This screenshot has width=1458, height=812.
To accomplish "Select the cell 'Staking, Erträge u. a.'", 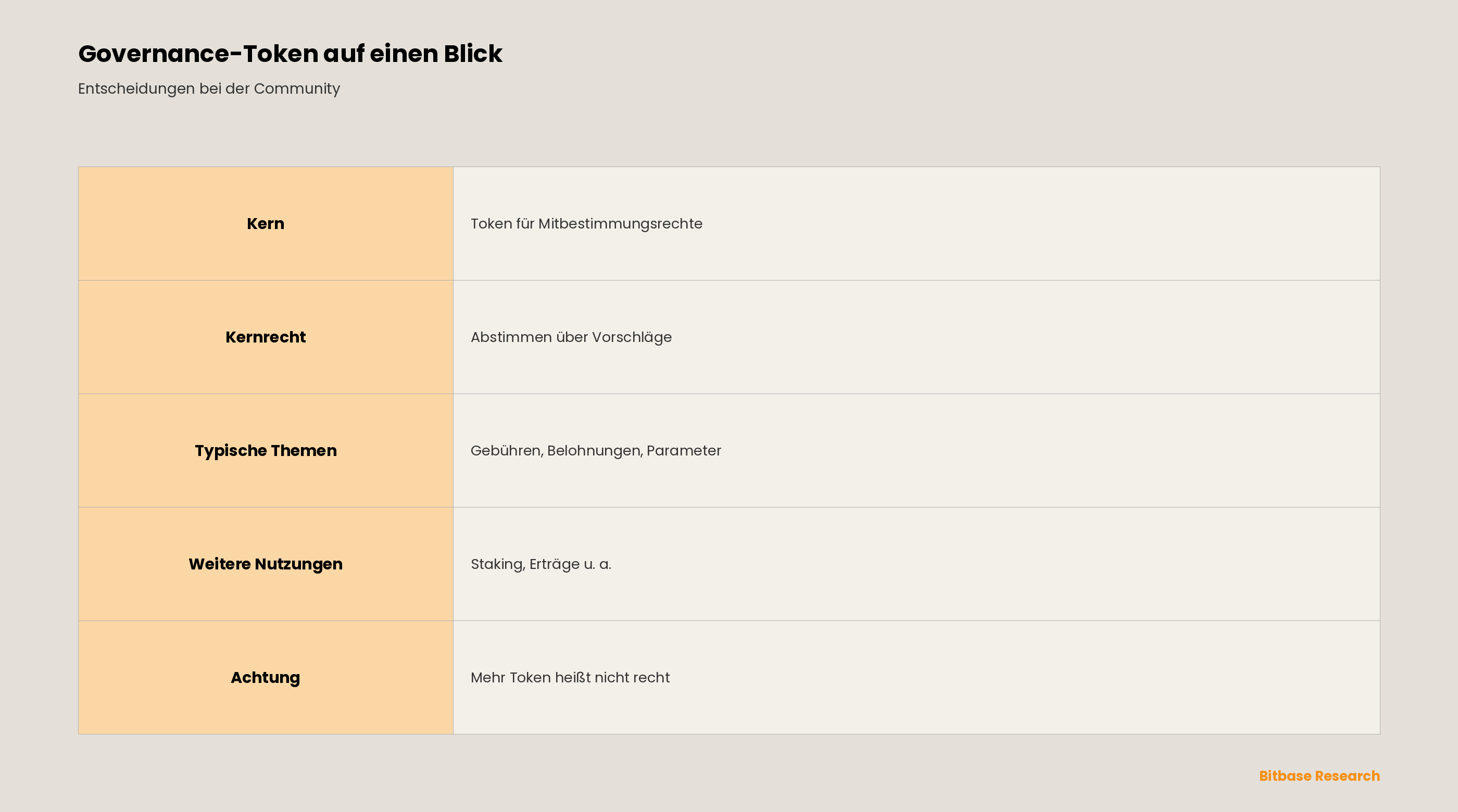I will 916,564.
